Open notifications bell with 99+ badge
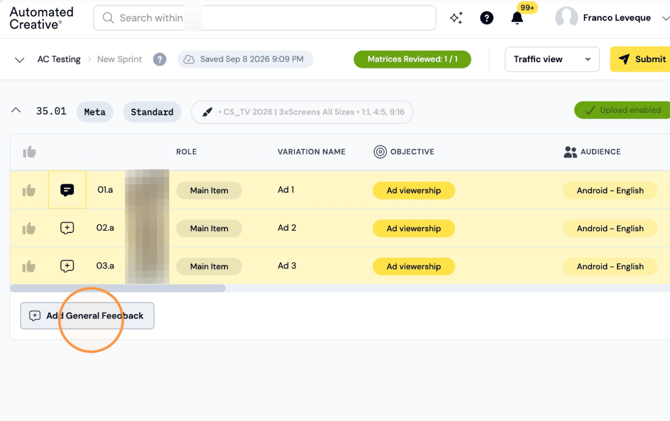Screen dimensions: 670x421 517,18
